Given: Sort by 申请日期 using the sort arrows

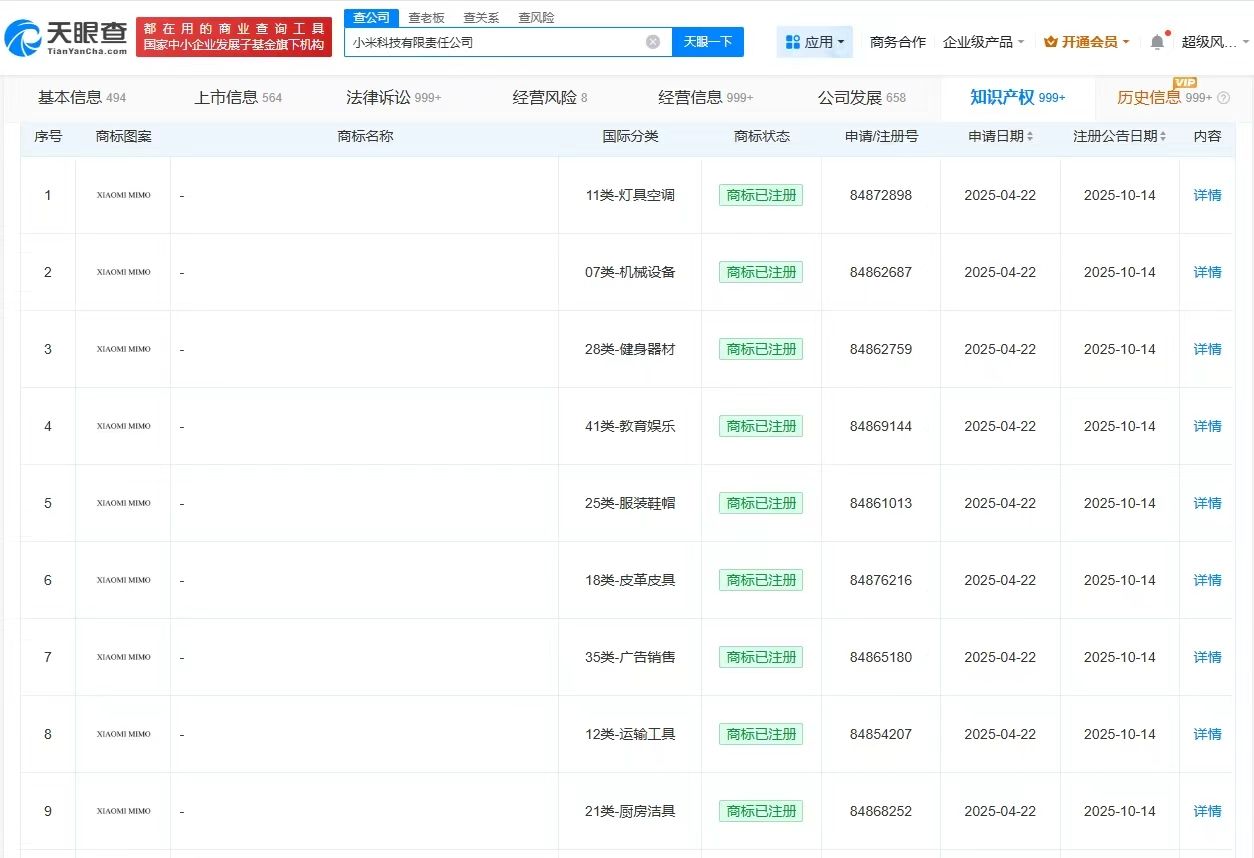Looking at the screenshot, I should point(1029,136).
